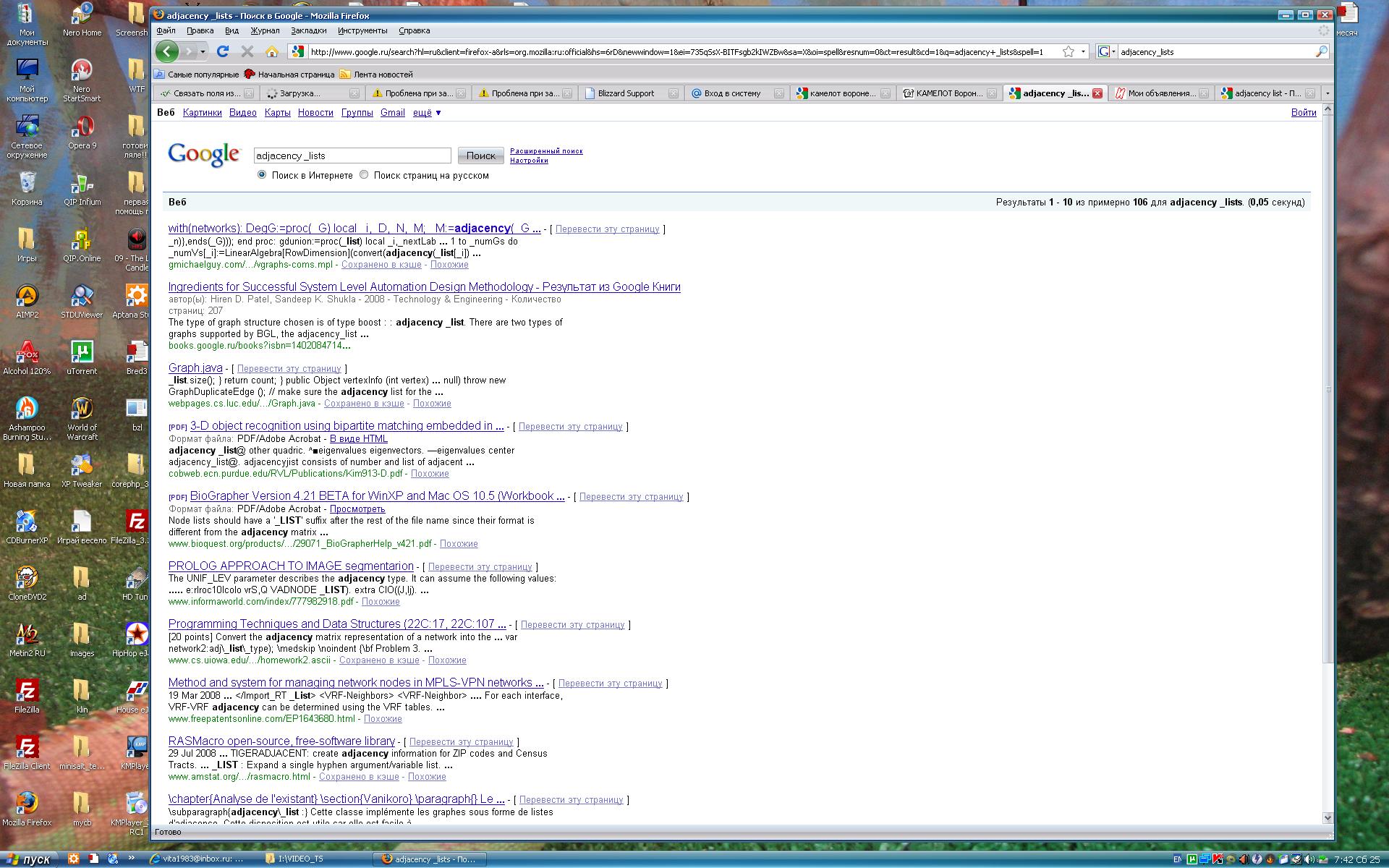Open STDUViewer desktop icon
The image size is (1389, 868).
[x=82, y=302]
